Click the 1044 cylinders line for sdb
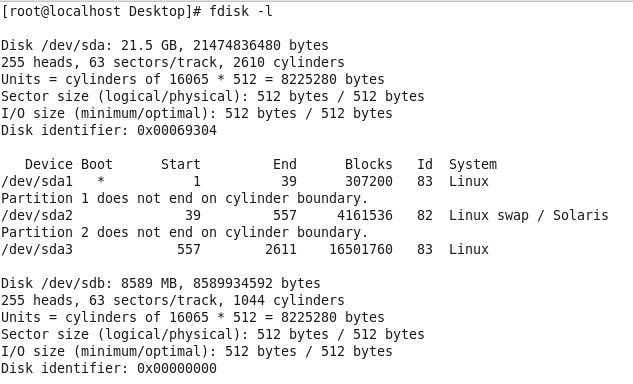The image size is (633, 384). tap(173, 300)
